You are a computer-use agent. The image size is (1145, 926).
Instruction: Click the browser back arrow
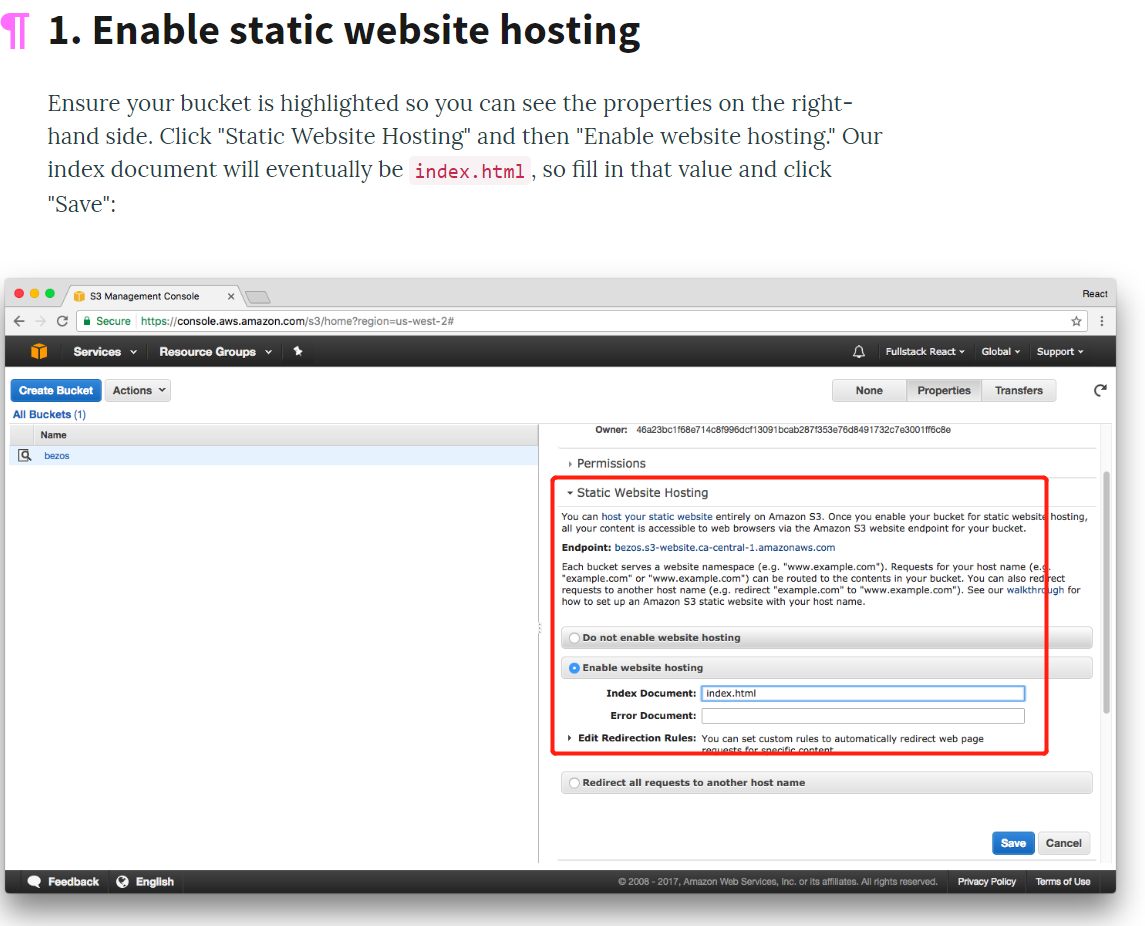(x=19, y=321)
